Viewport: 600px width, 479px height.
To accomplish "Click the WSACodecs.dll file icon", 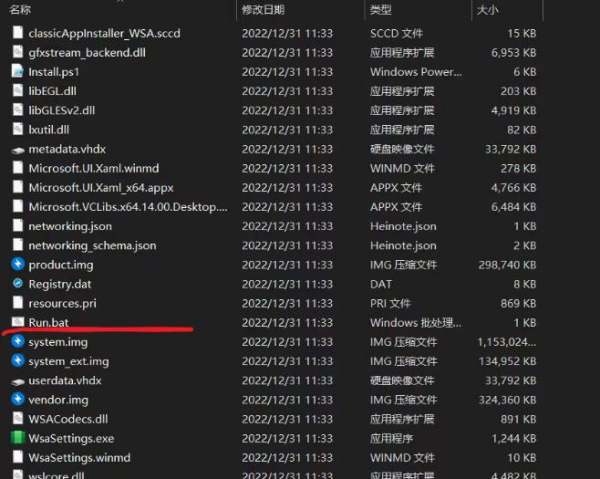I will 18,418.
